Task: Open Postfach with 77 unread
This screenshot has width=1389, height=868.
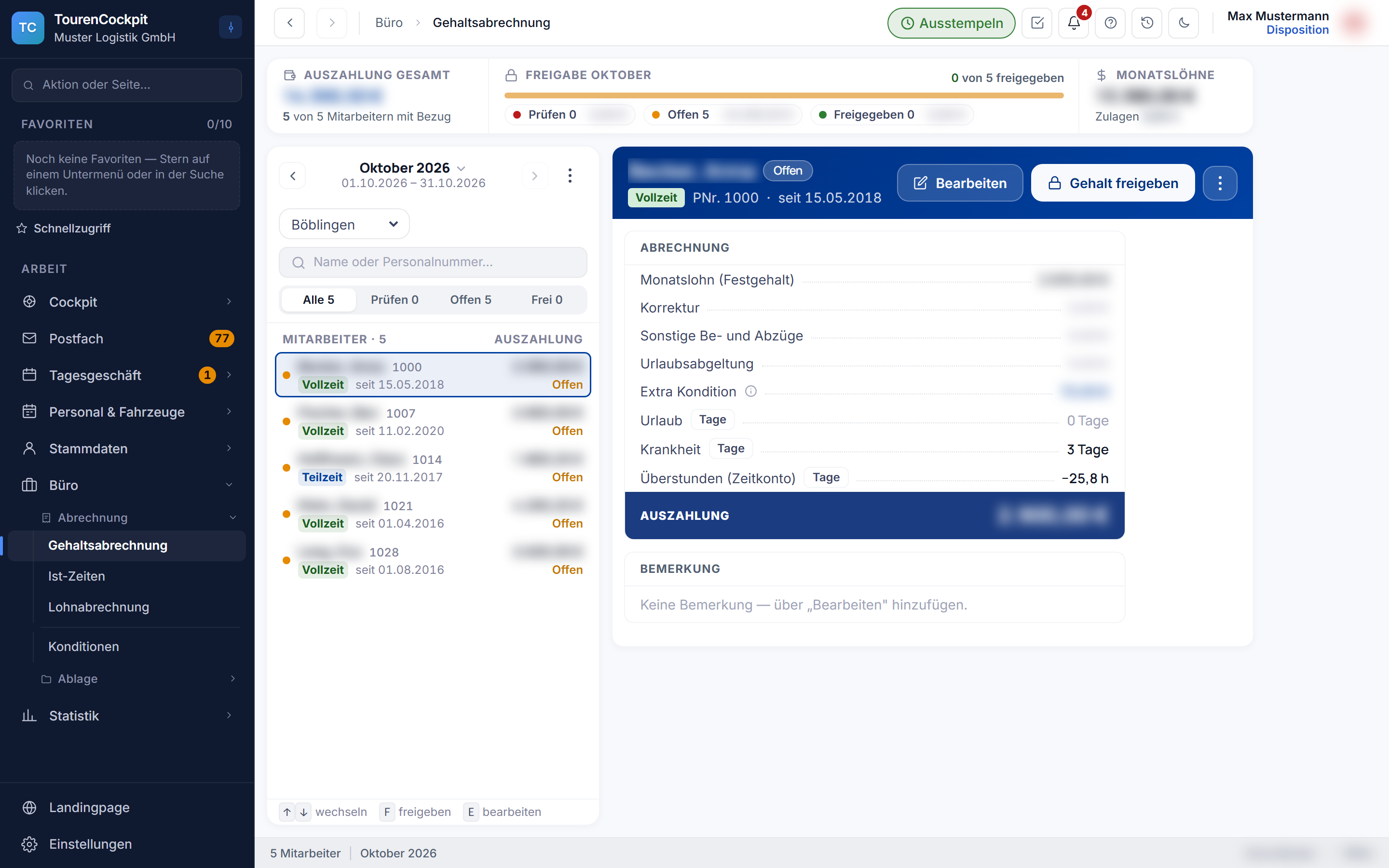Action: click(127, 339)
